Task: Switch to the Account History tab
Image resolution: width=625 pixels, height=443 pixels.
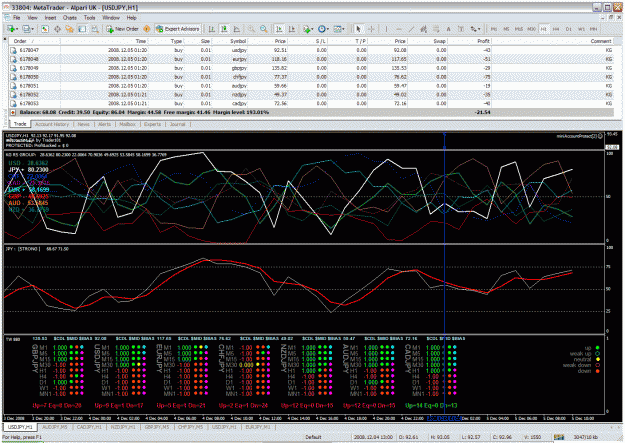Action: [52, 124]
